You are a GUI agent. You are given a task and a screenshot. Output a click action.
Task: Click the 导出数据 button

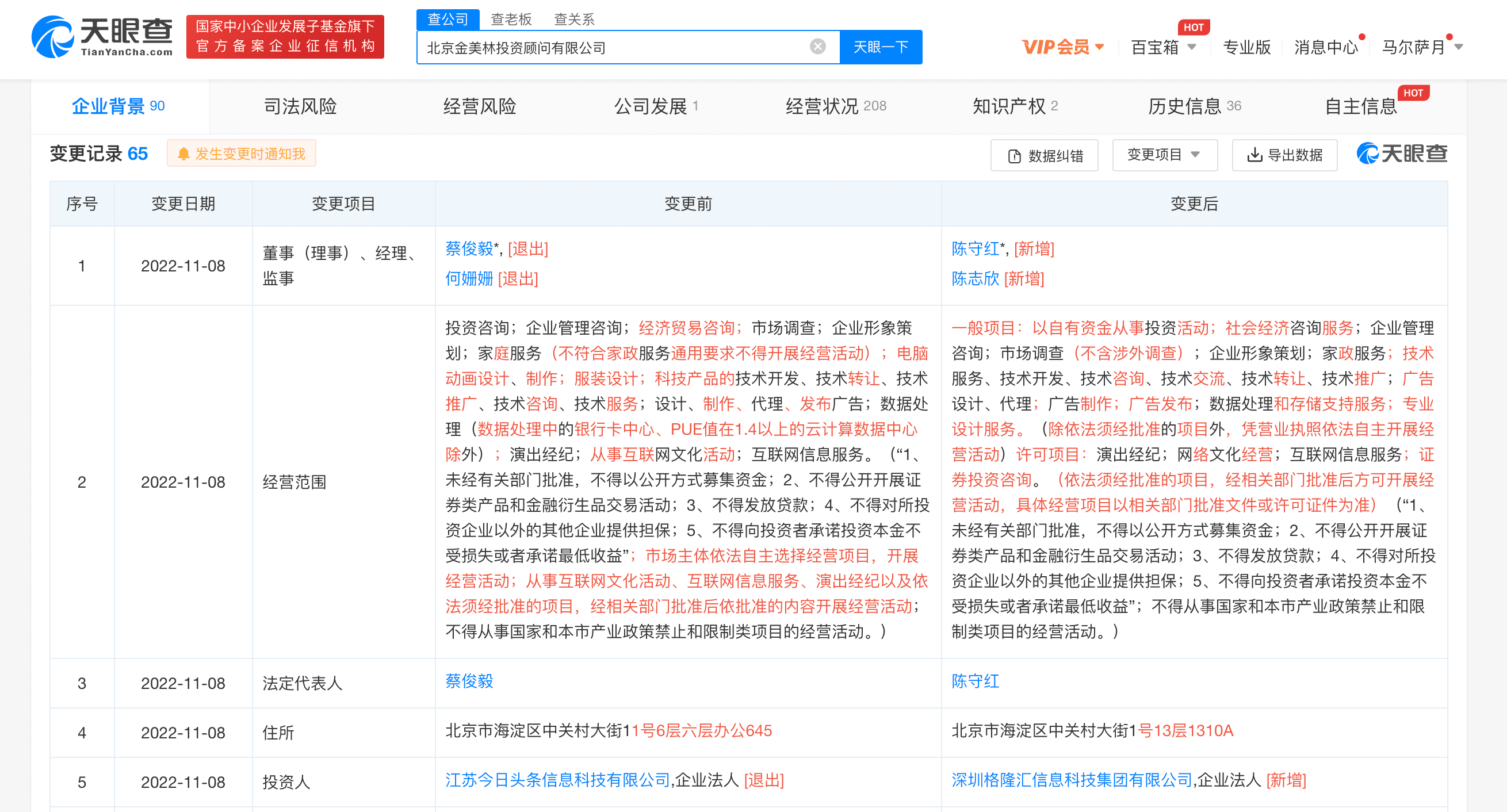1285,155
